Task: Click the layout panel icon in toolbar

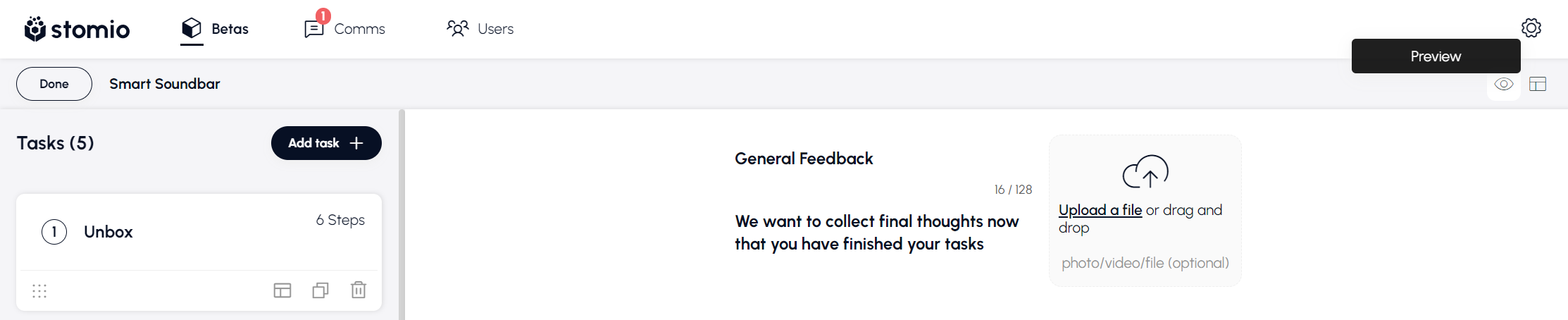Action: tap(1538, 85)
